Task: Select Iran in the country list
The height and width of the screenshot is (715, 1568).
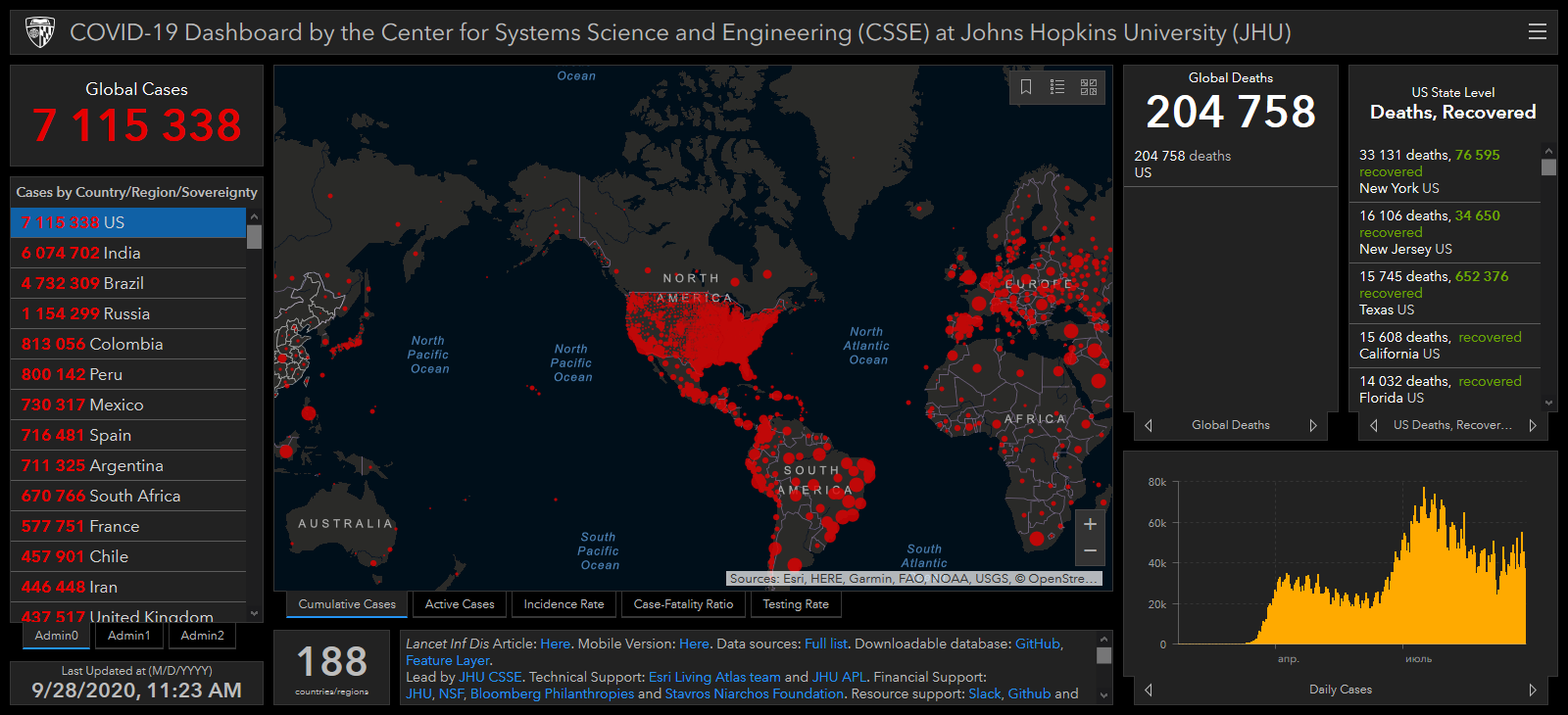Action: (x=128, y=587)
